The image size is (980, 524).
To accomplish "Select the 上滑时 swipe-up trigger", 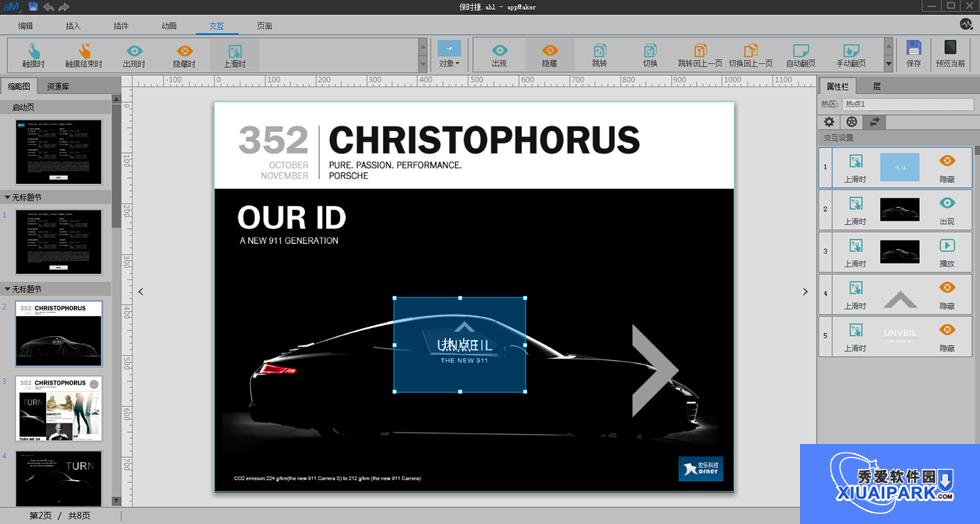I will pyautogui.click(x=234, y=55).
